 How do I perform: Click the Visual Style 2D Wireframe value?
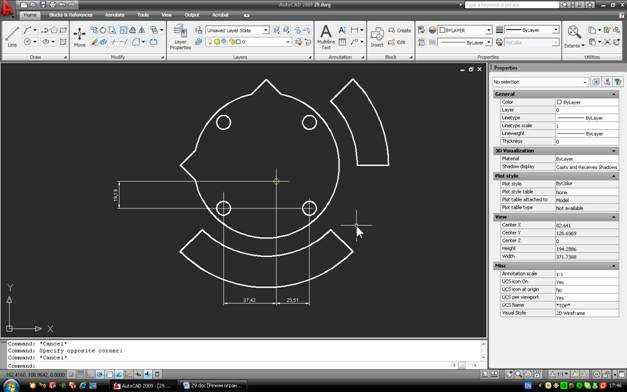[587, 313]
